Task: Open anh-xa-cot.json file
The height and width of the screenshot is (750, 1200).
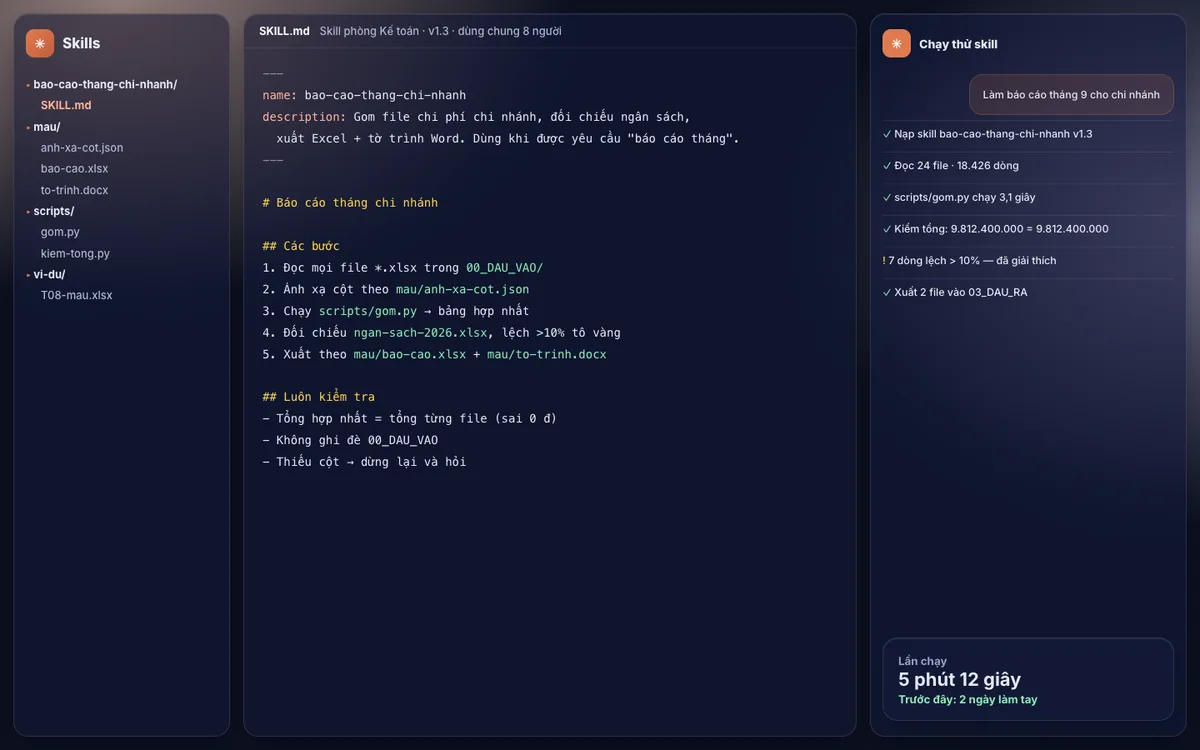Action: (82, 148)
